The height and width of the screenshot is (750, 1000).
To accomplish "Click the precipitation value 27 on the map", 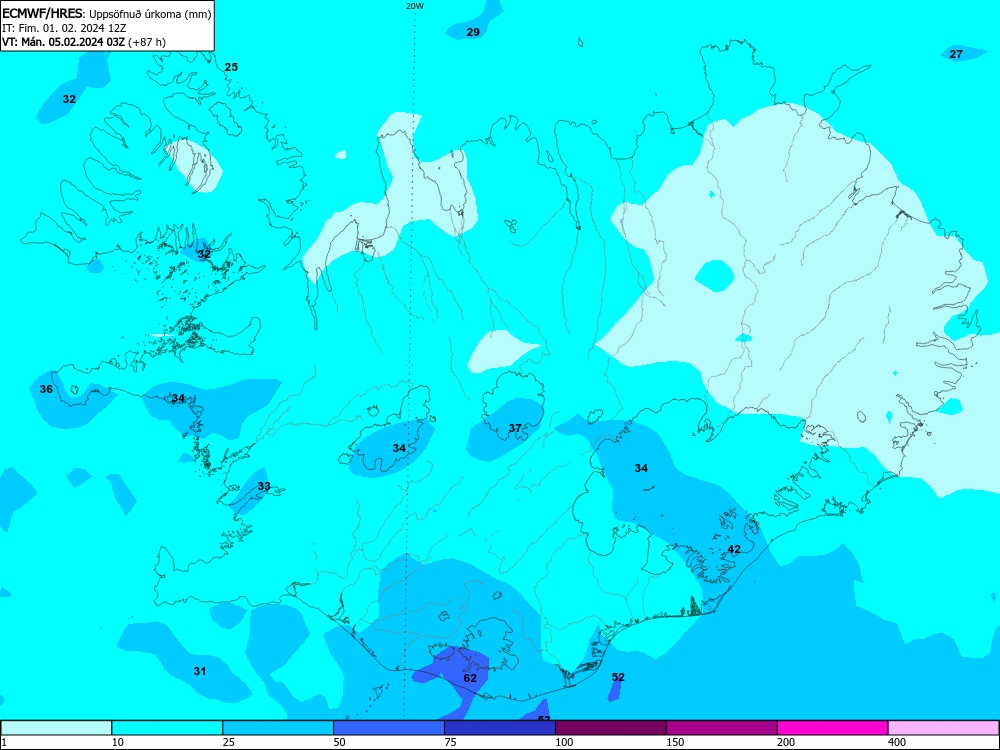I will pos(956,54).
